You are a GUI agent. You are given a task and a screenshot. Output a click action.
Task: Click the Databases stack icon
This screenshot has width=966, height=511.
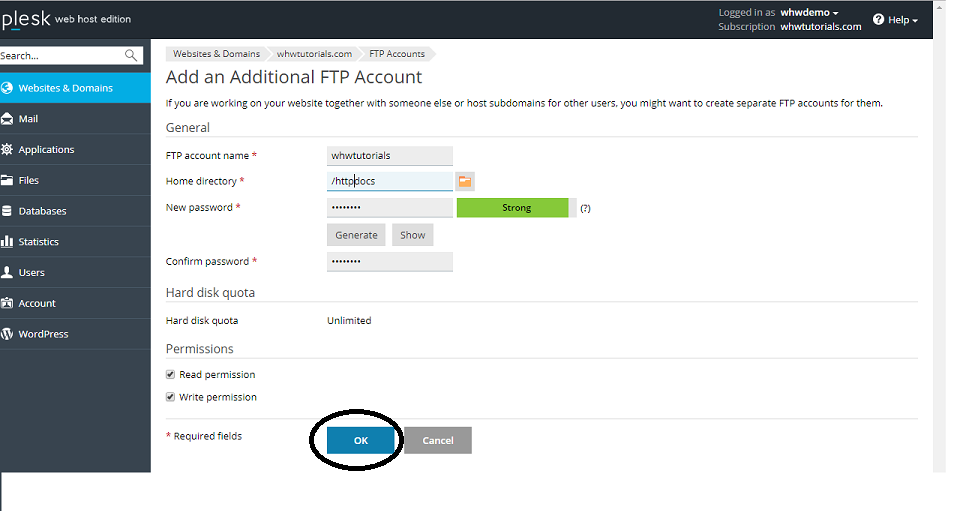point(7,211)
